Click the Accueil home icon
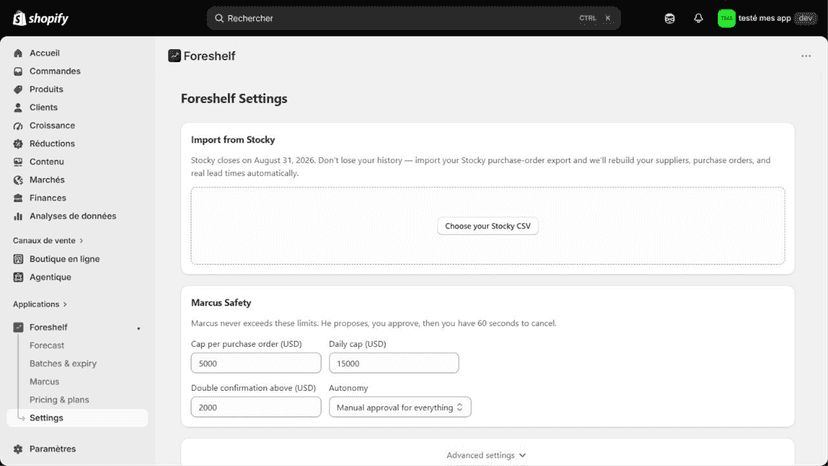828x466 pixels. pyautogui.click(x=18, y=53)
